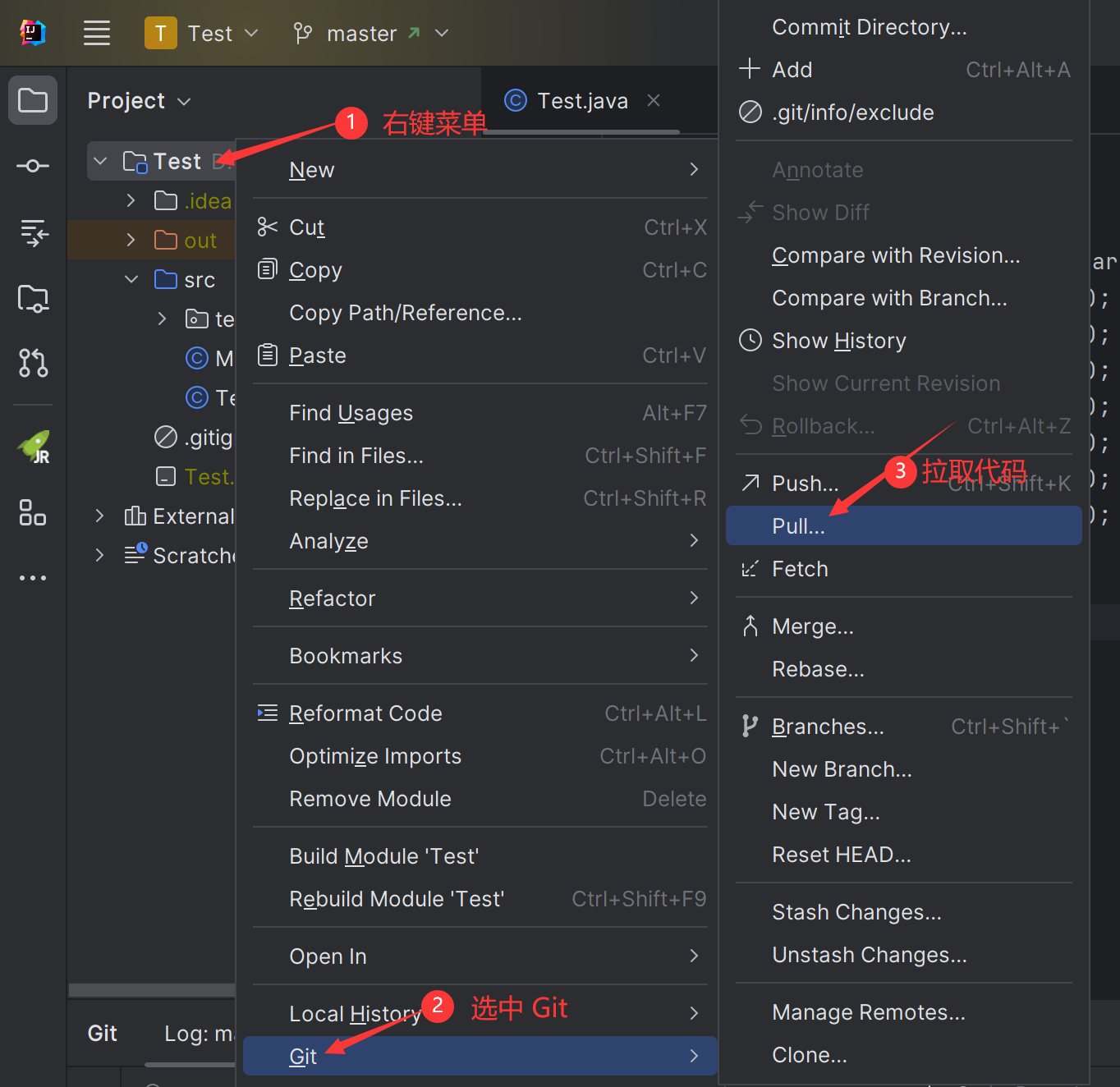Choose New Tag...
The image size is (1120, 1087).
click(904, 811)
